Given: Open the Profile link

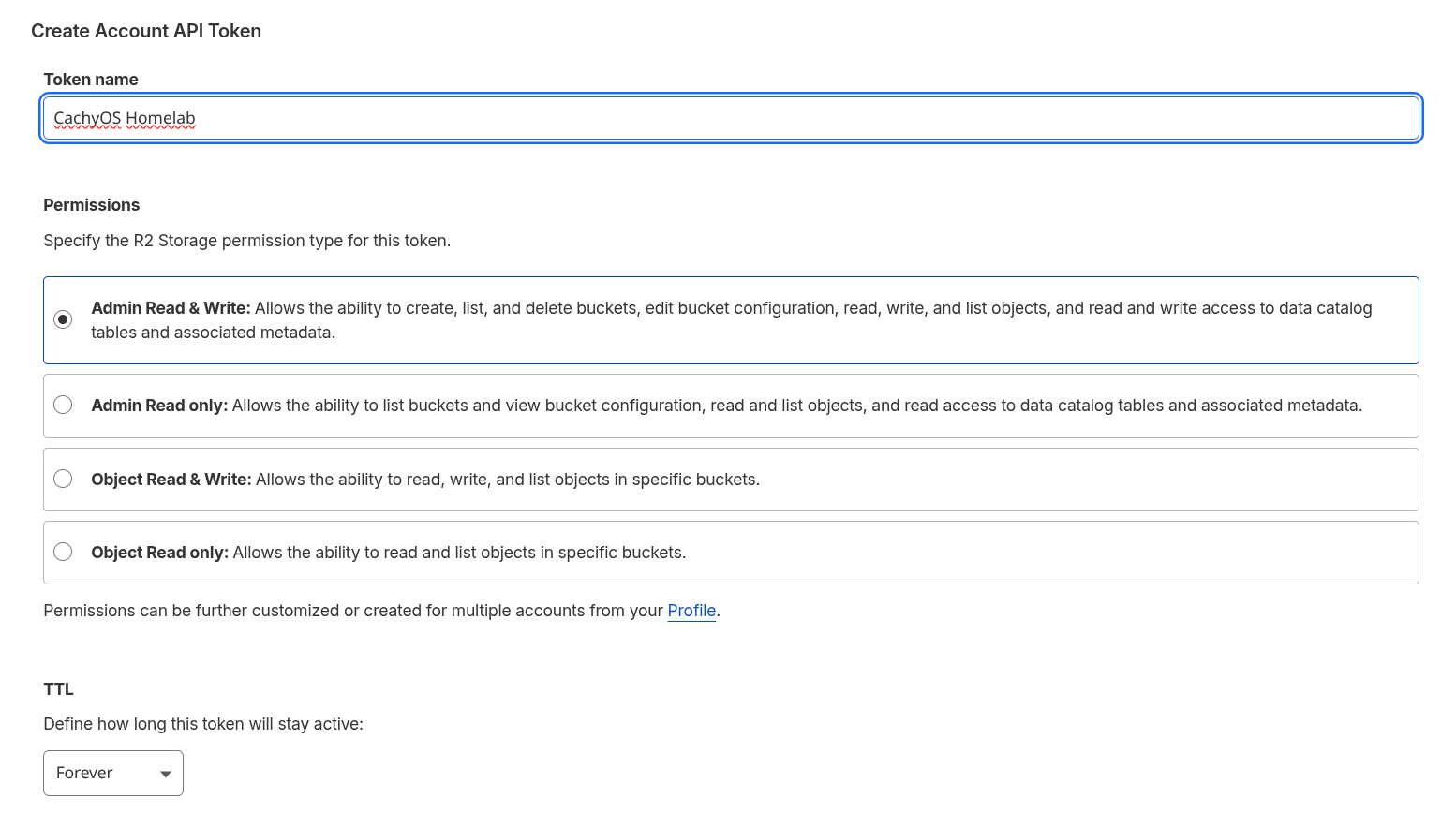Looking at the screenshot, I should point(691,611).
